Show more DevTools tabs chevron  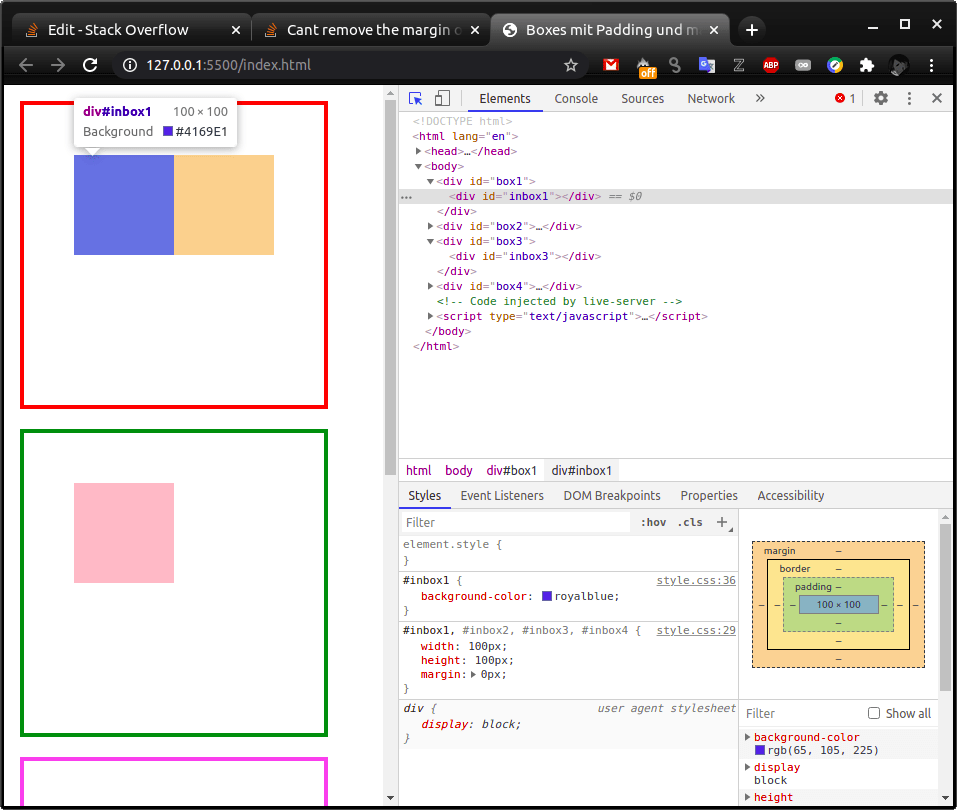760,98
